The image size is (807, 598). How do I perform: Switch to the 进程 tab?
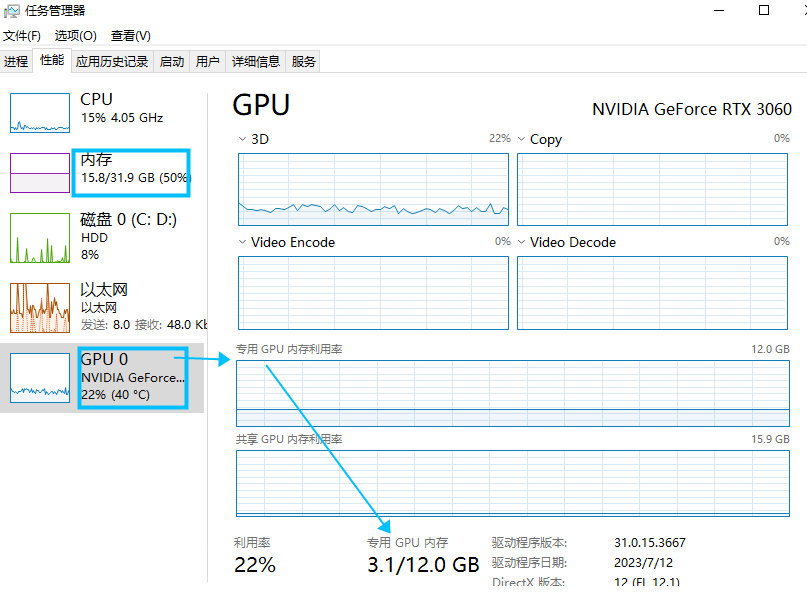(16, 61)
